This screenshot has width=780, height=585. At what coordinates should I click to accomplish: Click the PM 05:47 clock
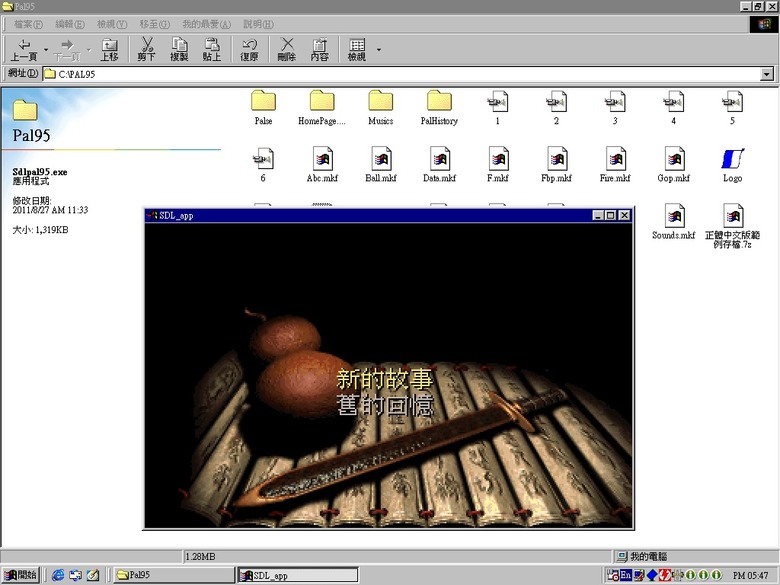pyautogui.click(x=751, y=576)
